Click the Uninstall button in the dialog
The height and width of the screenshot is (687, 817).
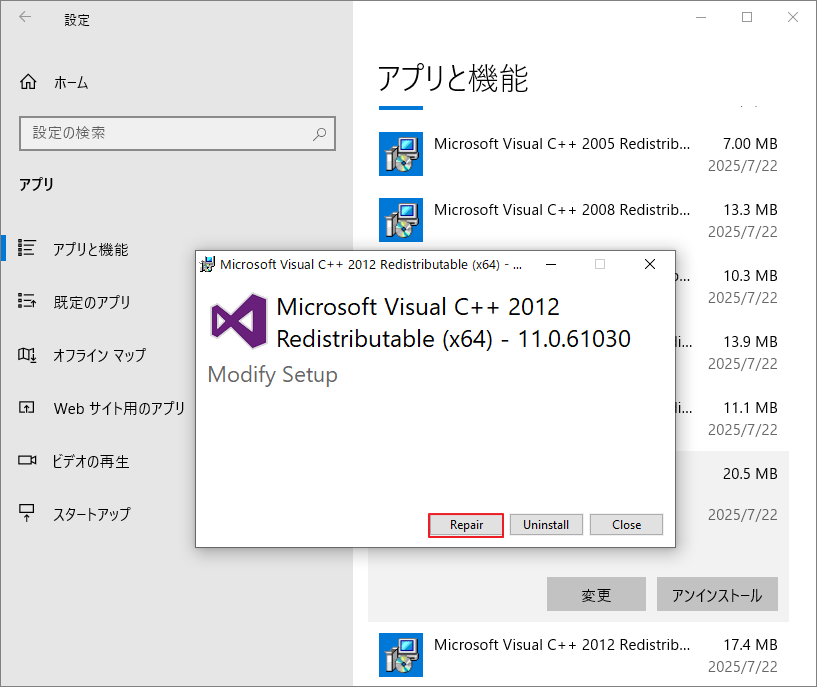pyautogui.click(x=546, y=524)
